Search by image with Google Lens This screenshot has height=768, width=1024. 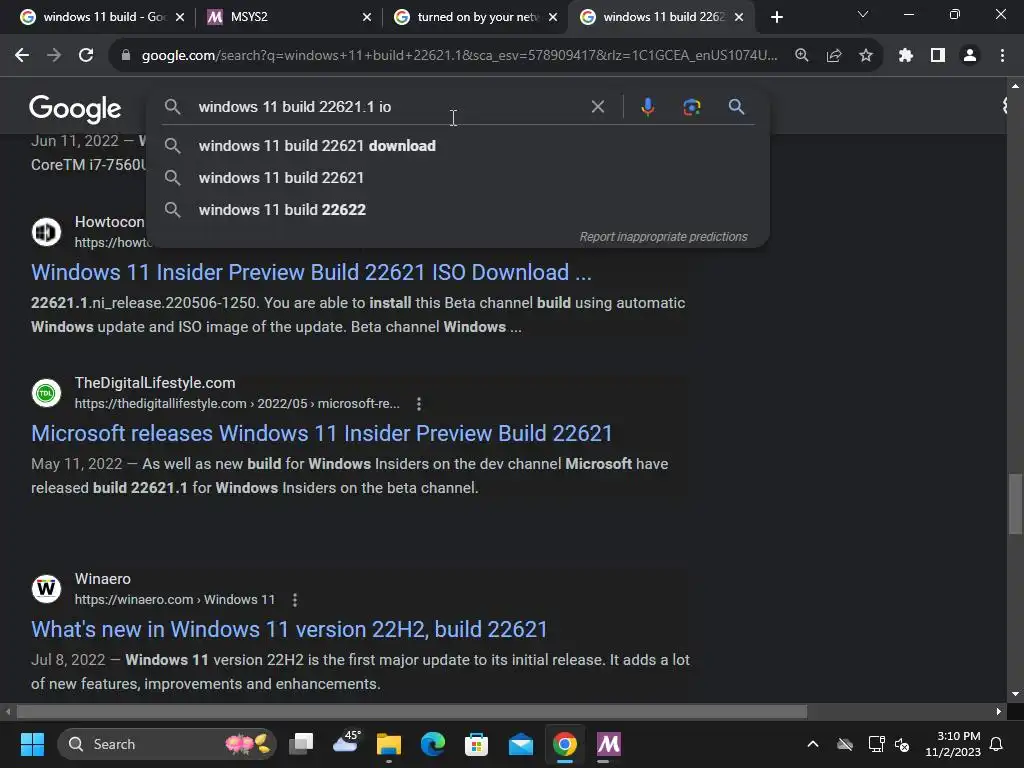point(692,106)
